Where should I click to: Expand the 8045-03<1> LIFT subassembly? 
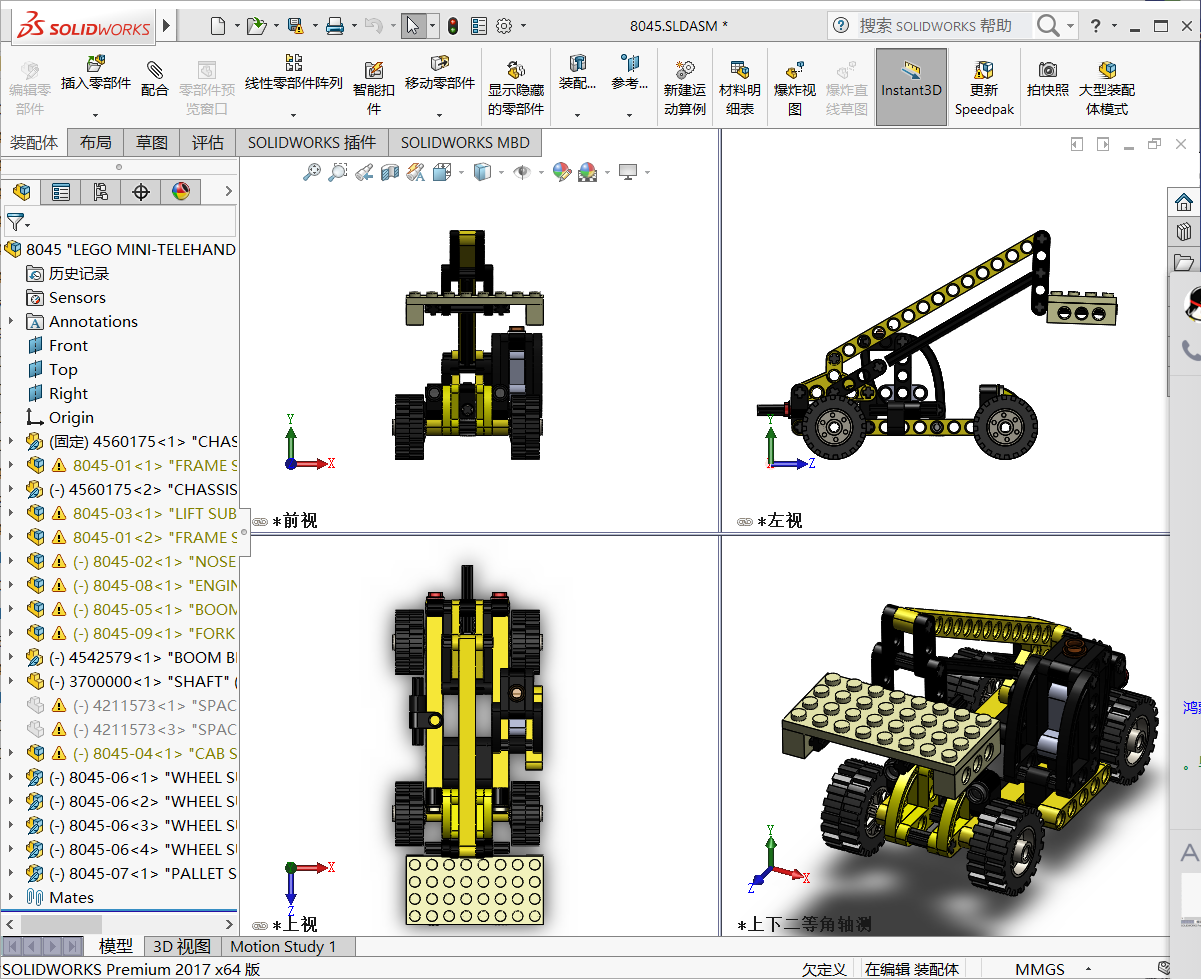[11, 514]
